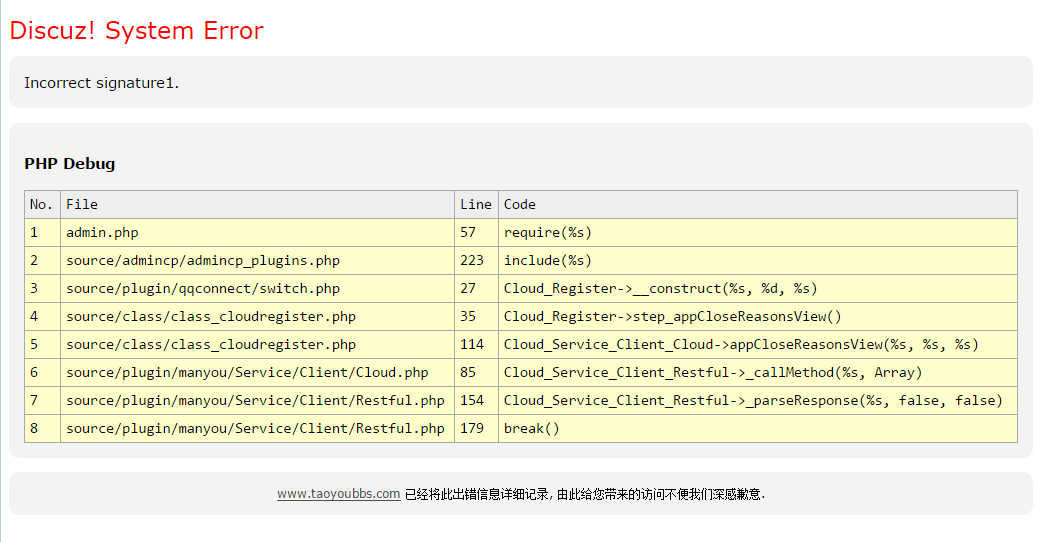The image size is (1038, 542).
Task: Select 'Cloud_Register->__construct(%s, %d, %s)' code
Action: (757, 289)
